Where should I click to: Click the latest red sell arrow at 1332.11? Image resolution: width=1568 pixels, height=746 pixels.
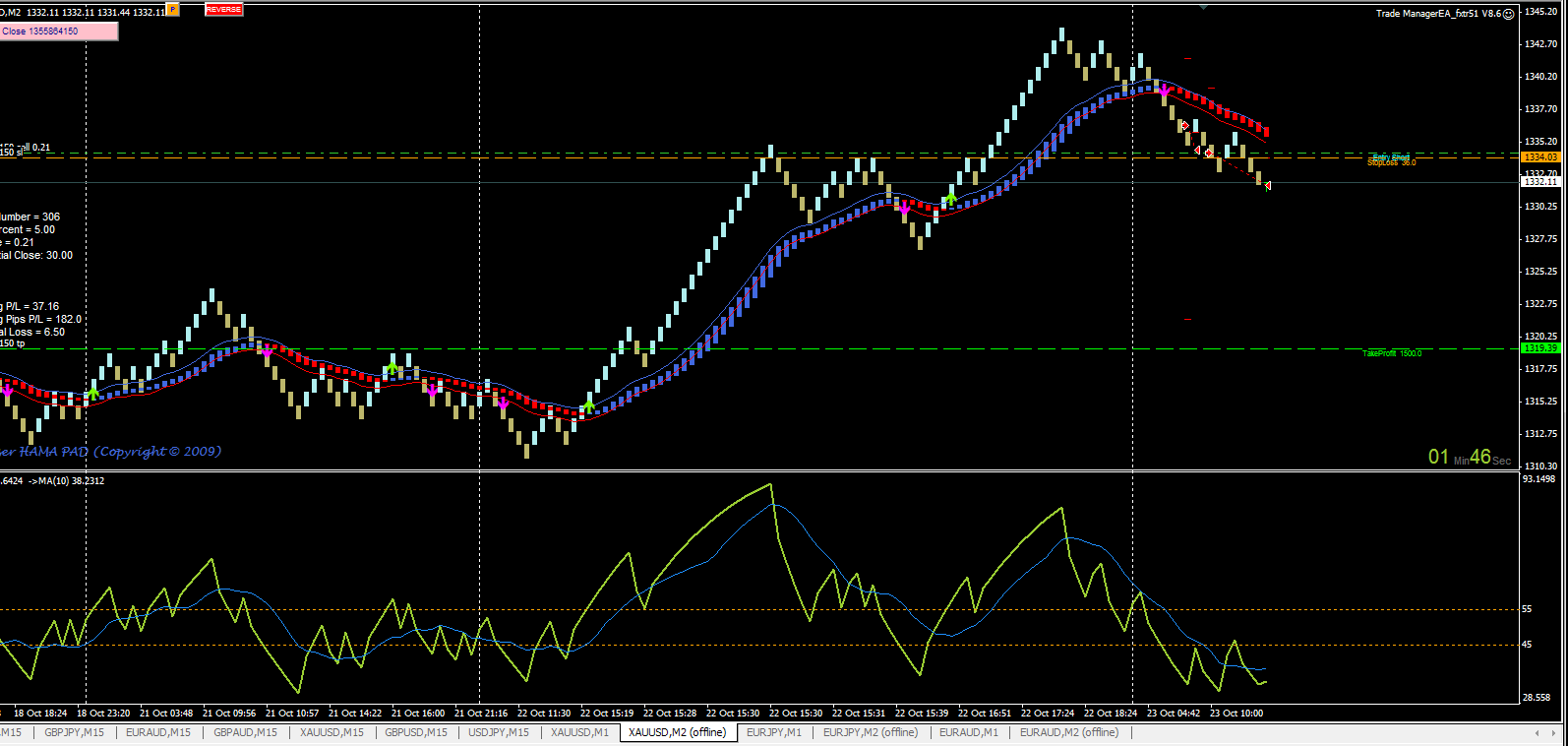(x=1268, y=185)
